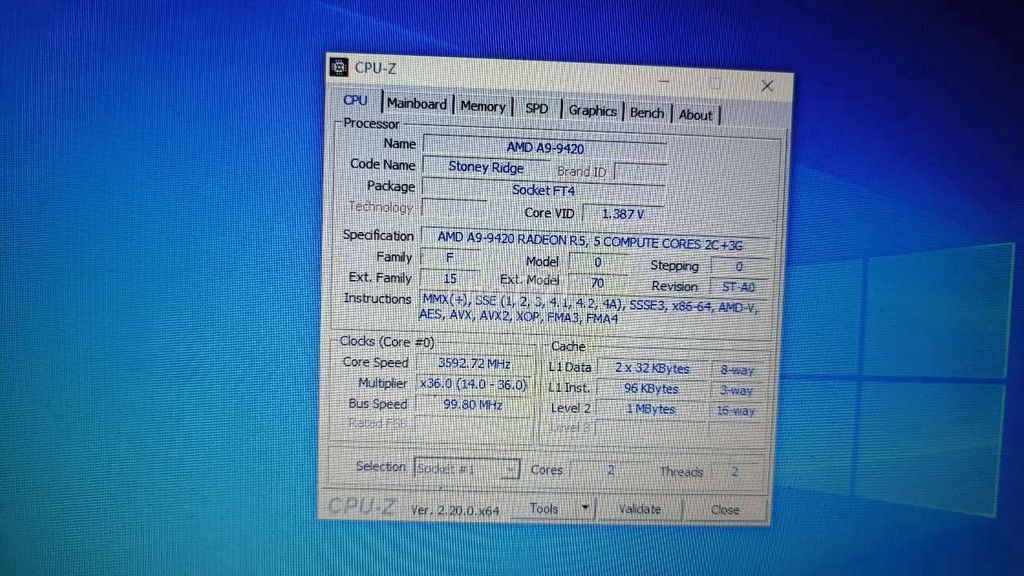
Task: Open the Socket #1 selection dropdown
Action: click(467, 469)
